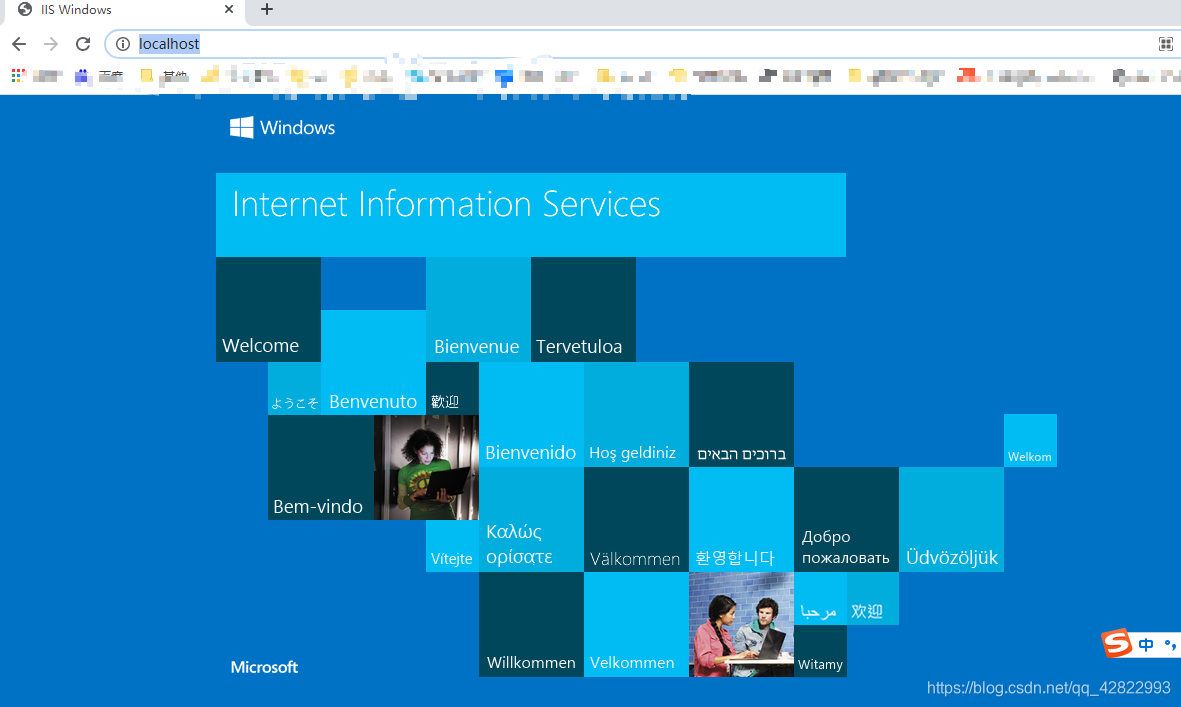Click the 환영합니다 tile
1181x707 pixels.
[741, 520]
